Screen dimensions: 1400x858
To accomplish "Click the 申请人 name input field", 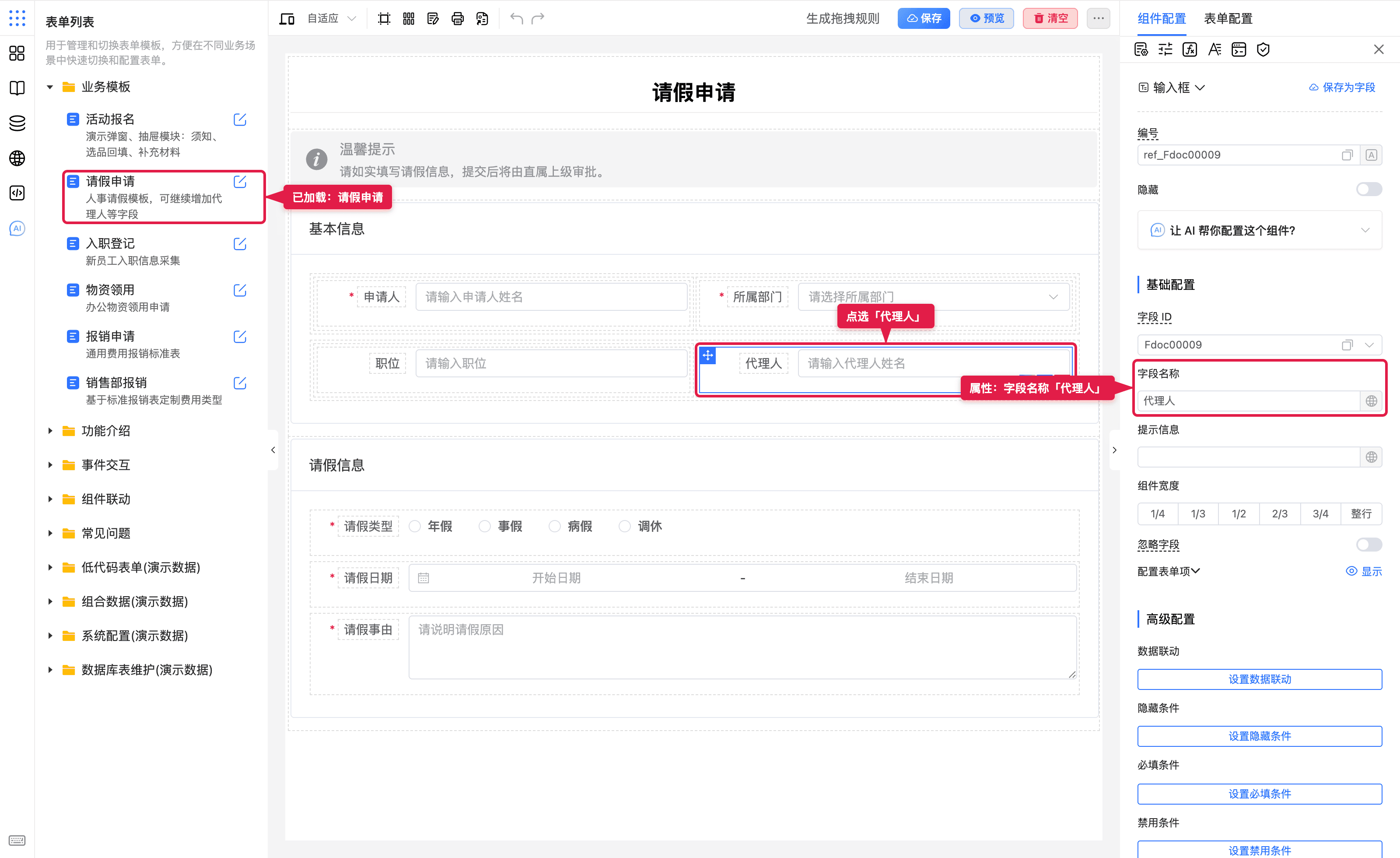I will (551, 297).
